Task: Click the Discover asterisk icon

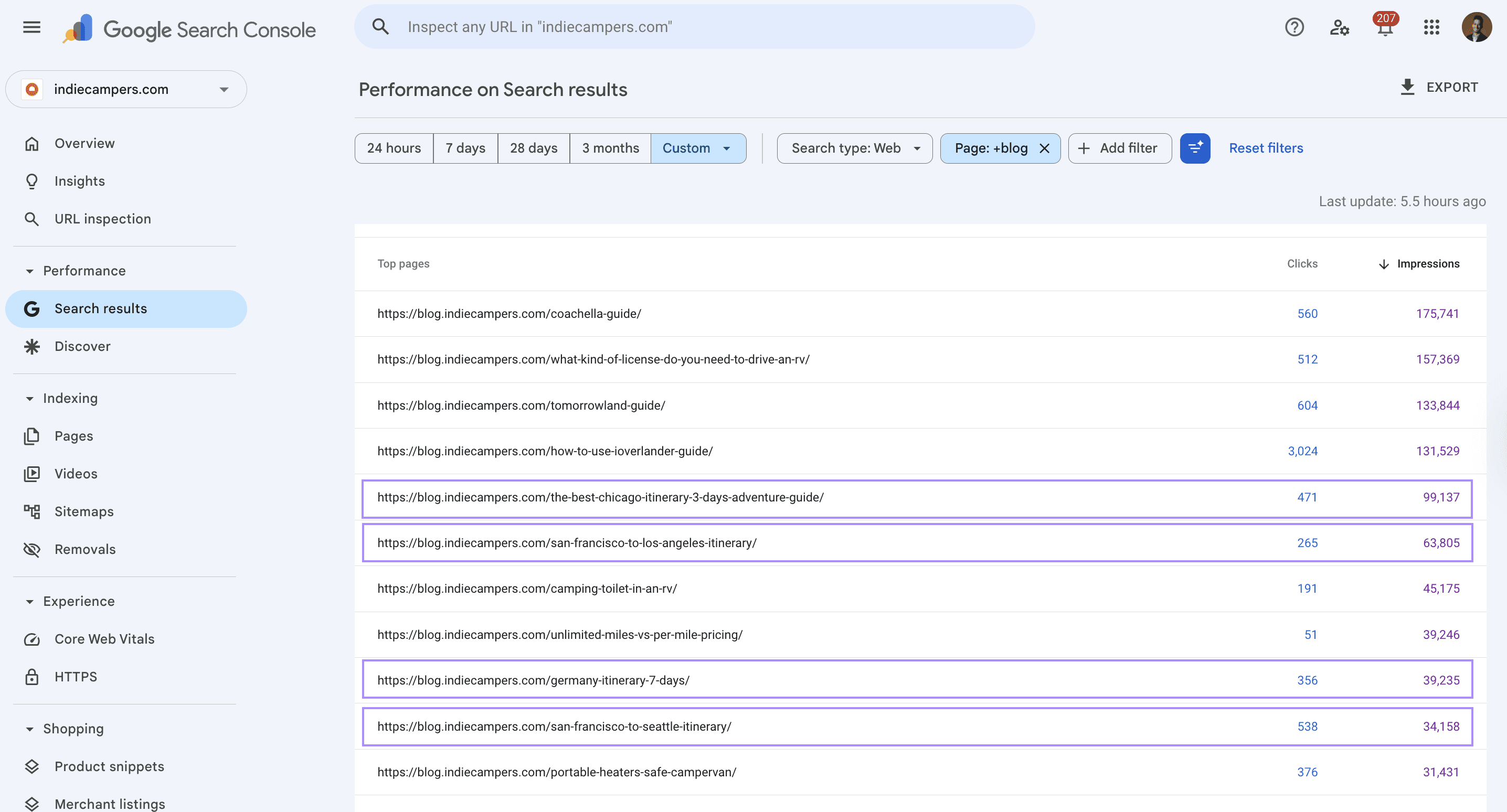Action: coord(31,346)
